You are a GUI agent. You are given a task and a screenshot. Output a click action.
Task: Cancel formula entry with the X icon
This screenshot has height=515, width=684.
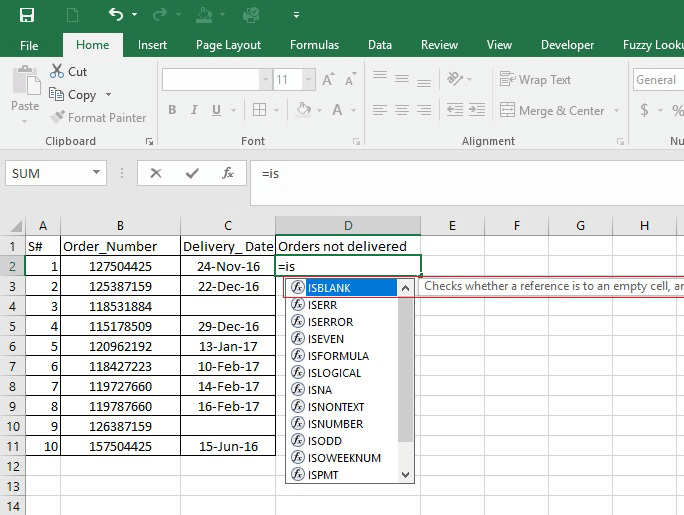click(x=156, y=173)
